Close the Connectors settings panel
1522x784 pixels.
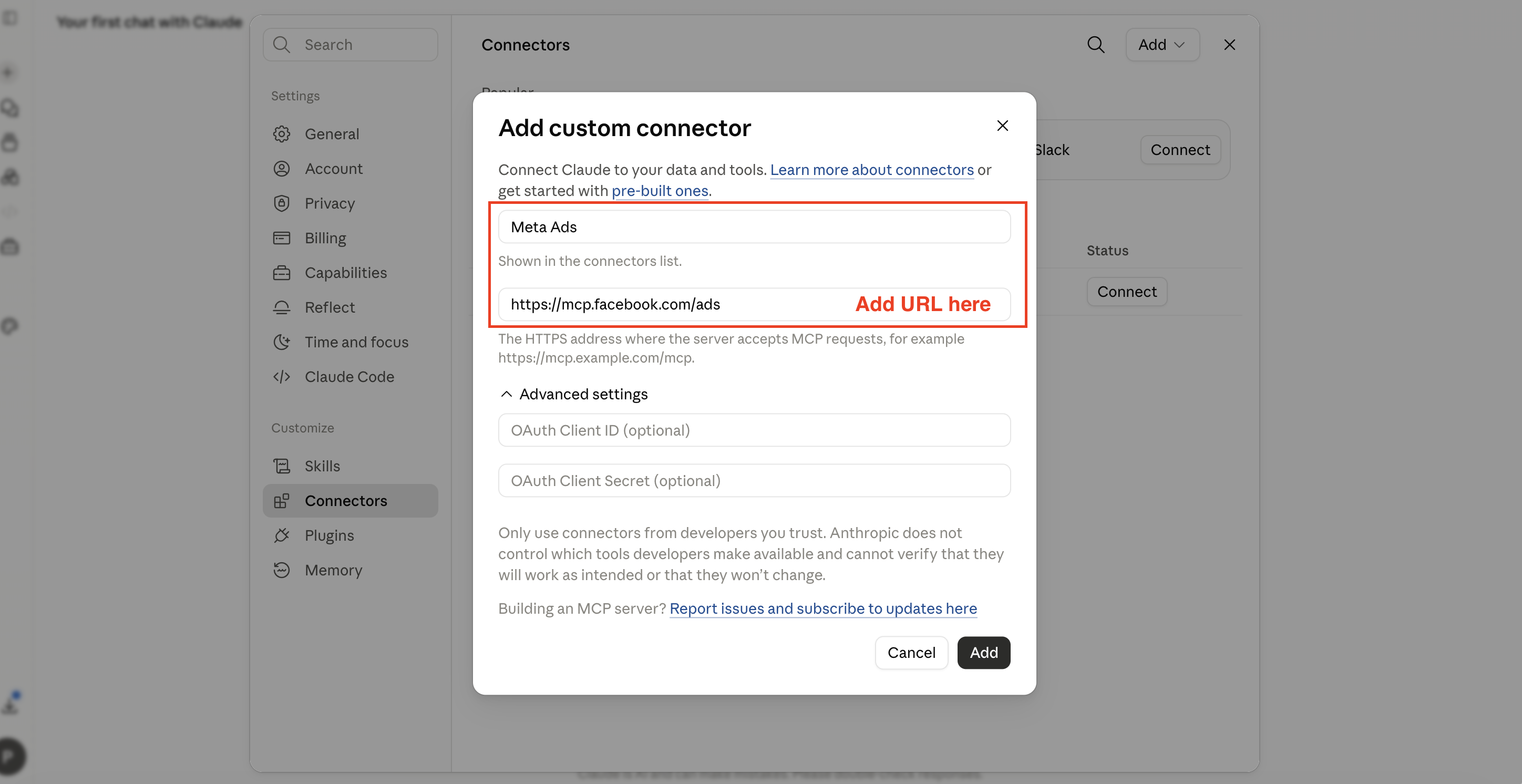tap(1230, 45)
